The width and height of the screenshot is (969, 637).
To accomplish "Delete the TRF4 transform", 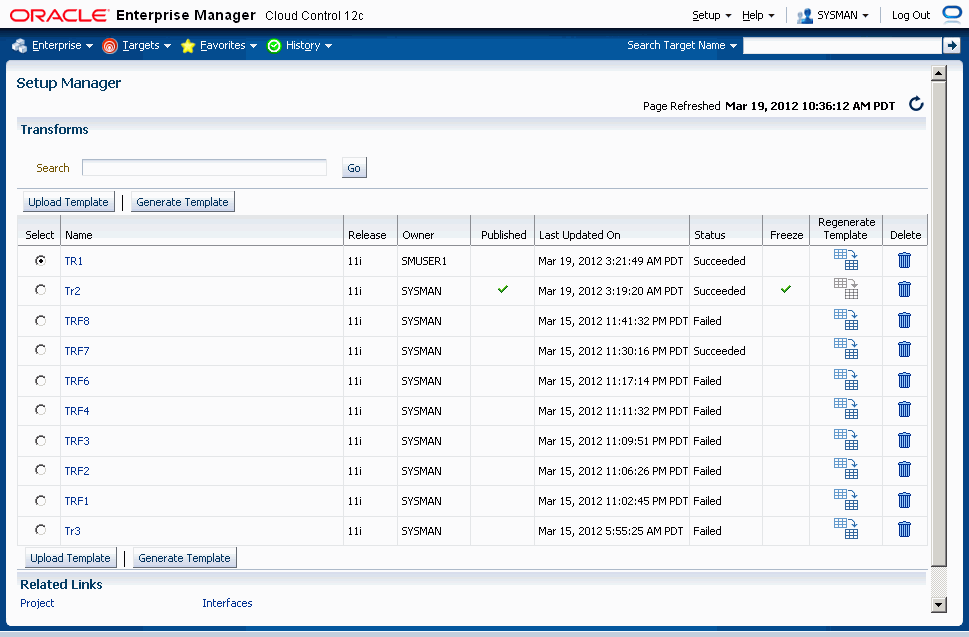I will point(904,409).
